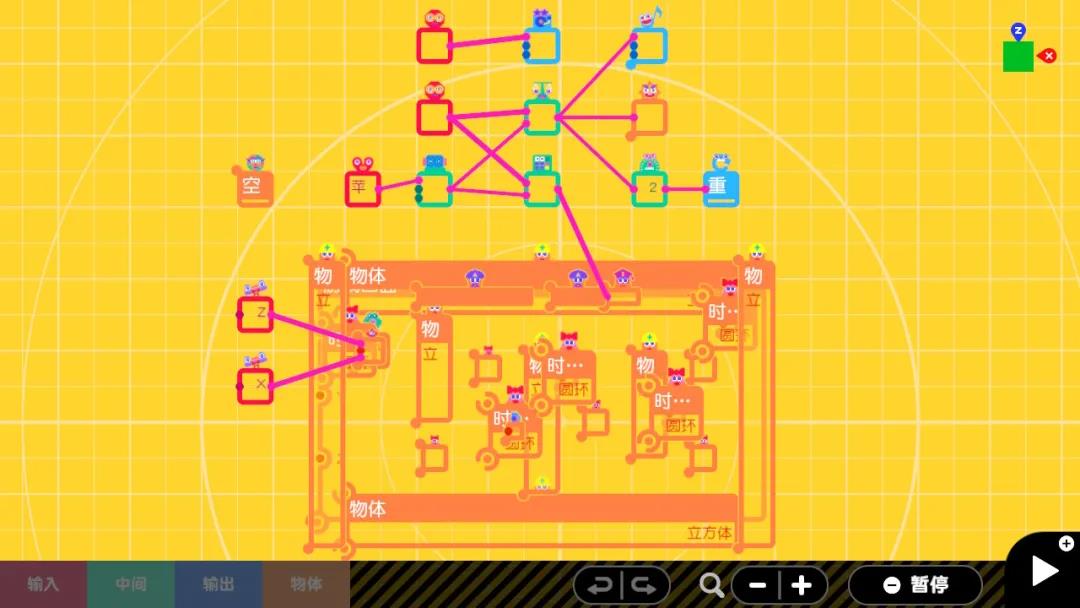Click the red X icon beside the green square

click(x=1048, y=56)
